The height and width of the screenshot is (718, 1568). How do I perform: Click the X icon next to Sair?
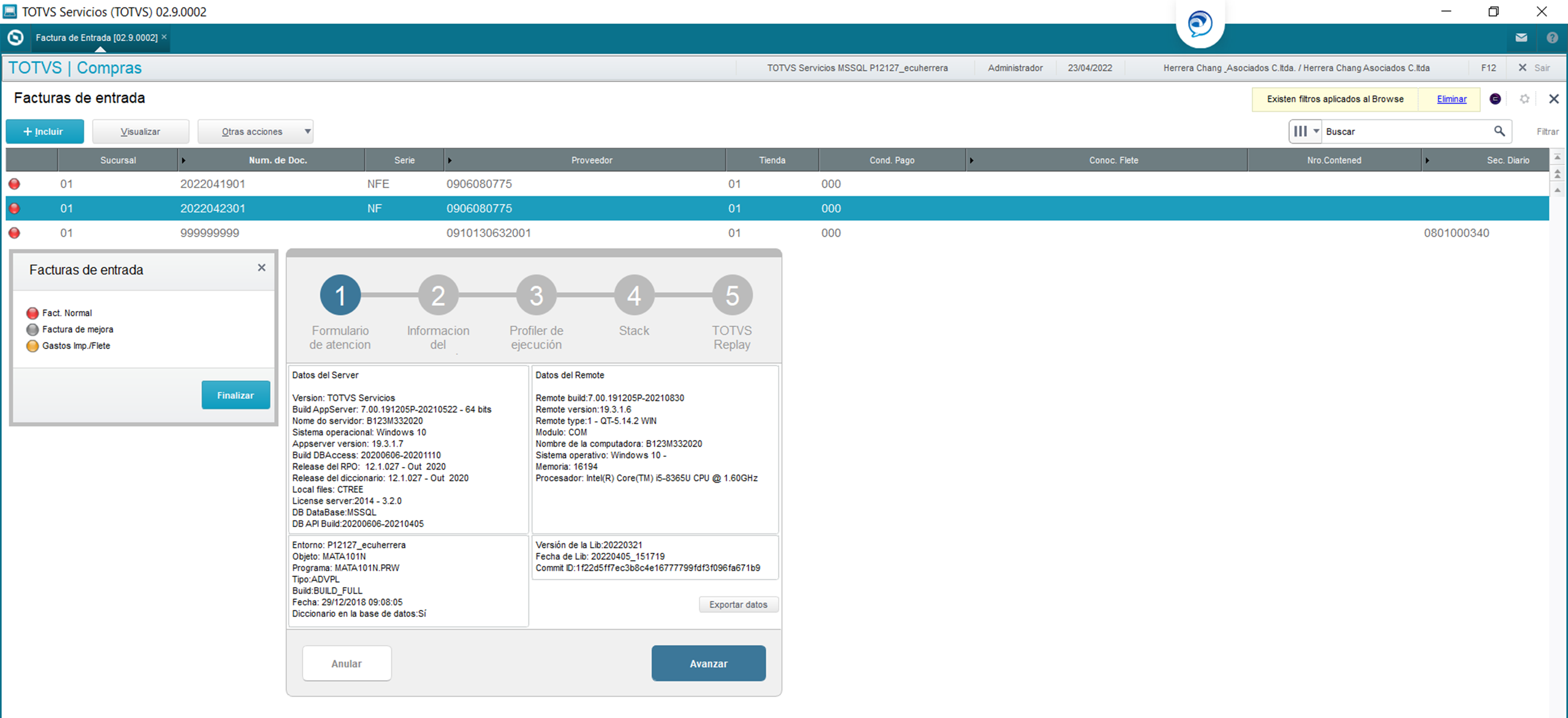coord(1521,67)
